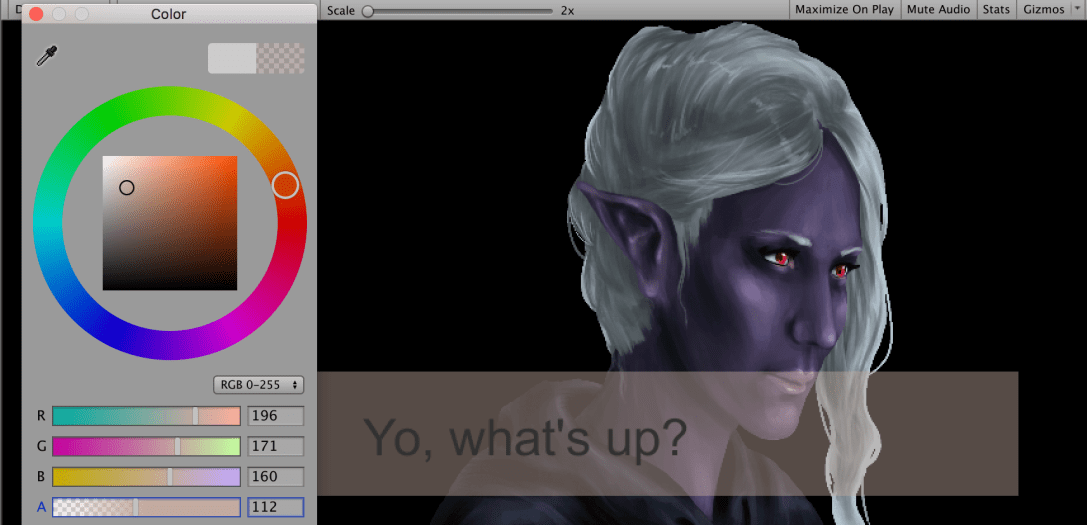
Task: Click the hue ring handle
Action: [x=285, y=184]
